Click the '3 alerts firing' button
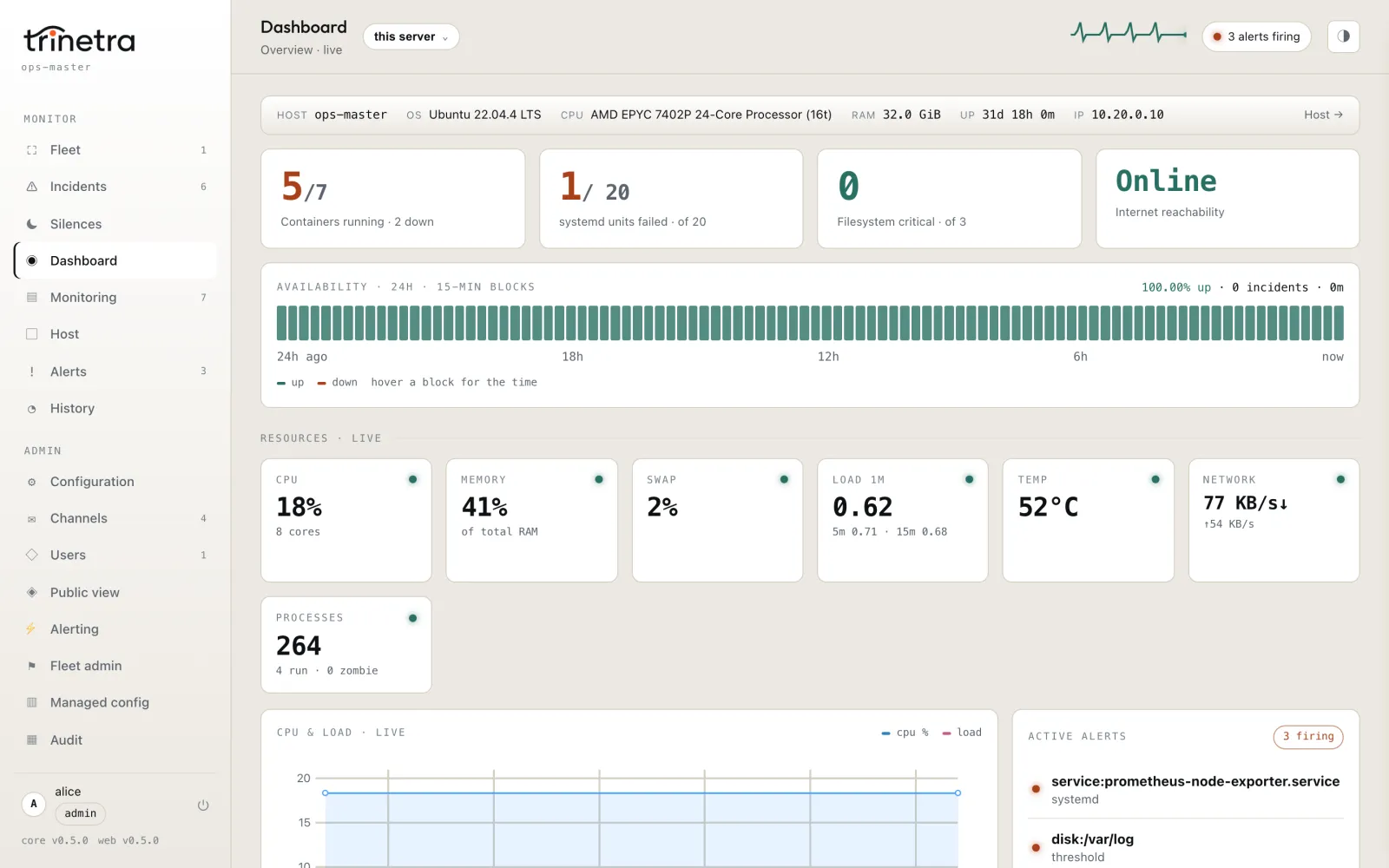 tap(1256, 36)
